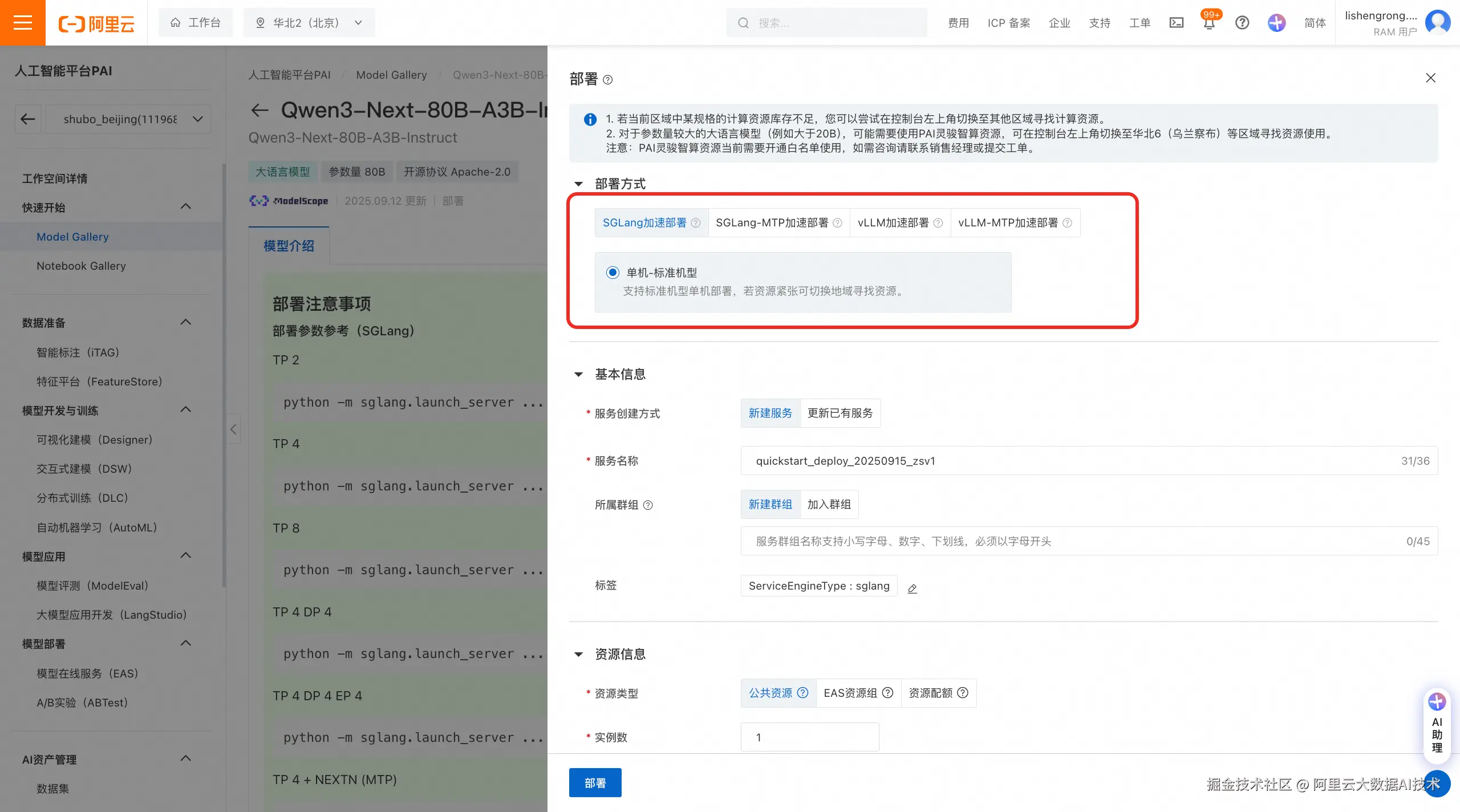Edit the ServiceEngineType tag with pencil icon
Image resolution: width=1460 pixels, height=812 pixels.
coord(912,588)
